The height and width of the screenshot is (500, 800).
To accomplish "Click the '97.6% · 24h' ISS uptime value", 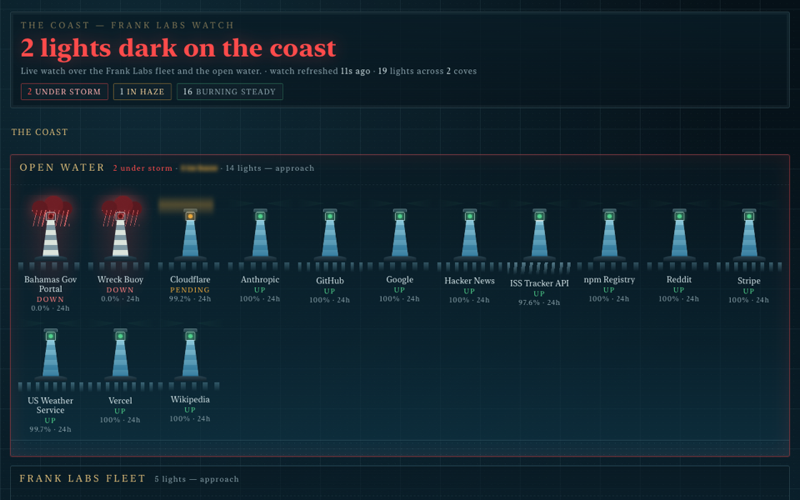I will point(539,303).
